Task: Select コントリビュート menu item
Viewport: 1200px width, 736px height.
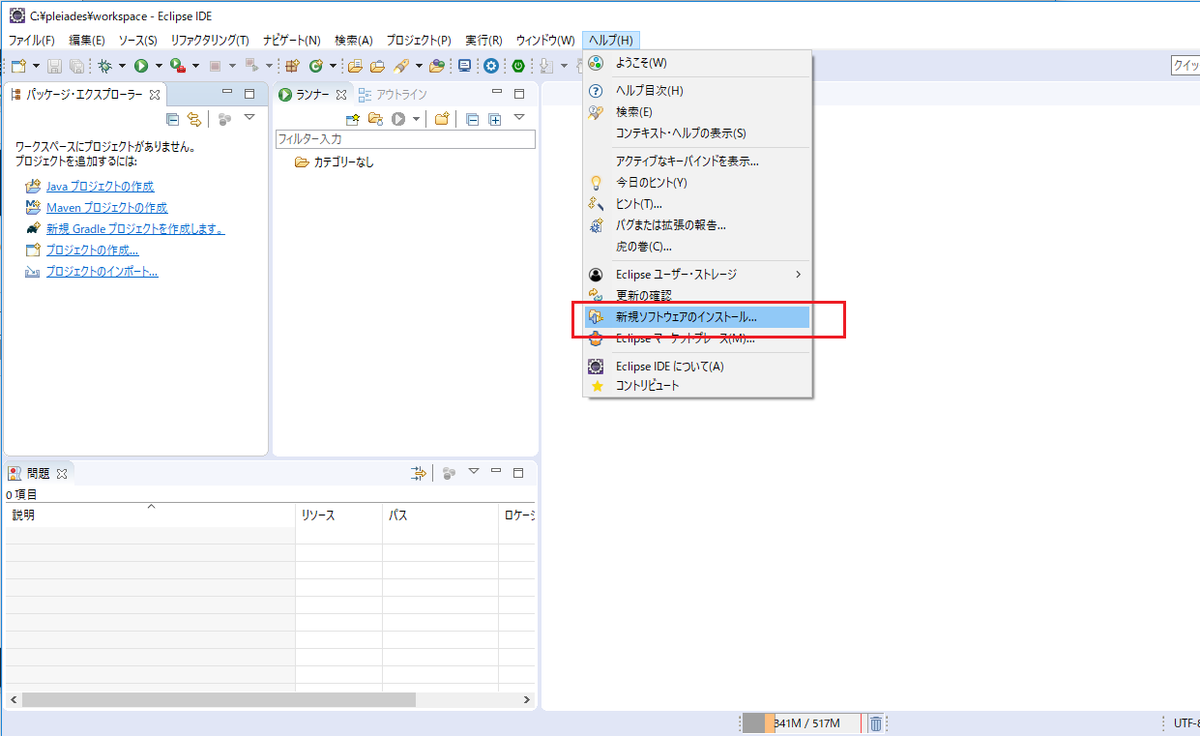Action: coord(698,385)
